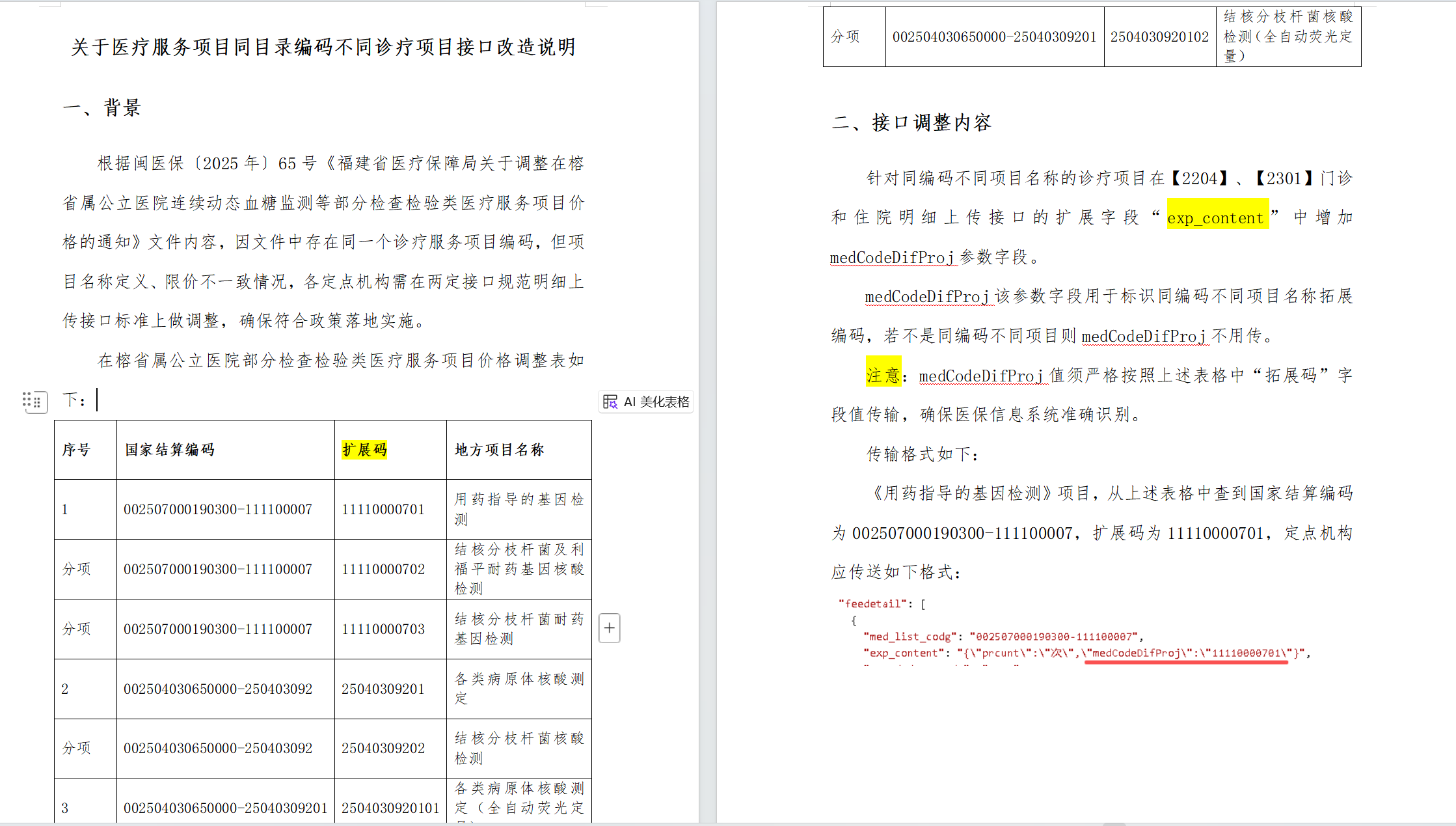The width and height of the screenshot is (1456, 826).
Task: Click the 地方项目名称 header cell
Action: pyautogui.click(x=499, y=450)
